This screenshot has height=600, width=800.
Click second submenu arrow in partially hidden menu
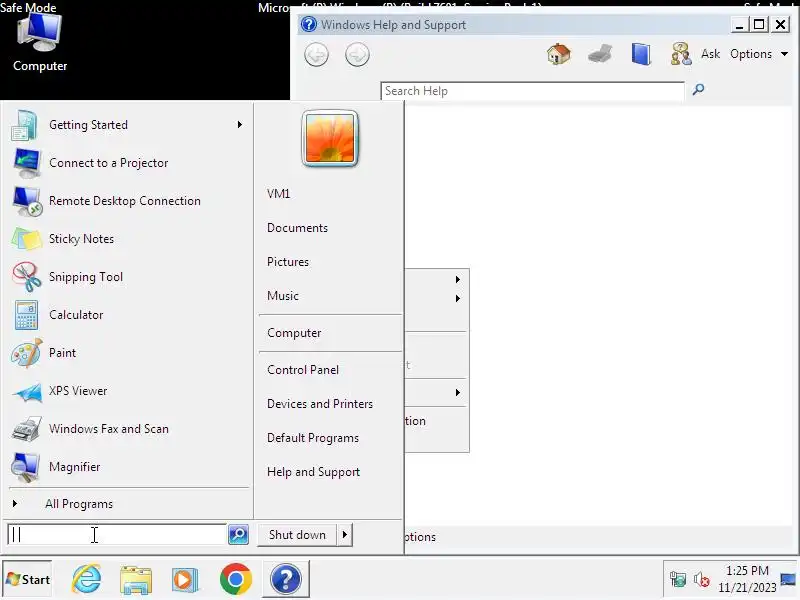458,298
